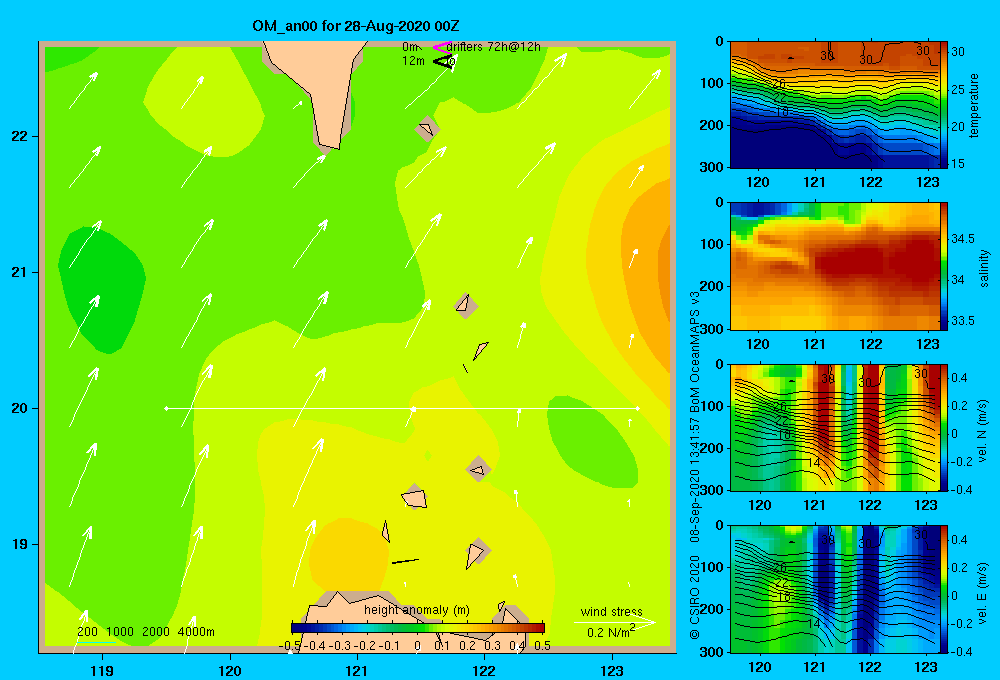Open the eastward velocity section panel

coord(834,589)
